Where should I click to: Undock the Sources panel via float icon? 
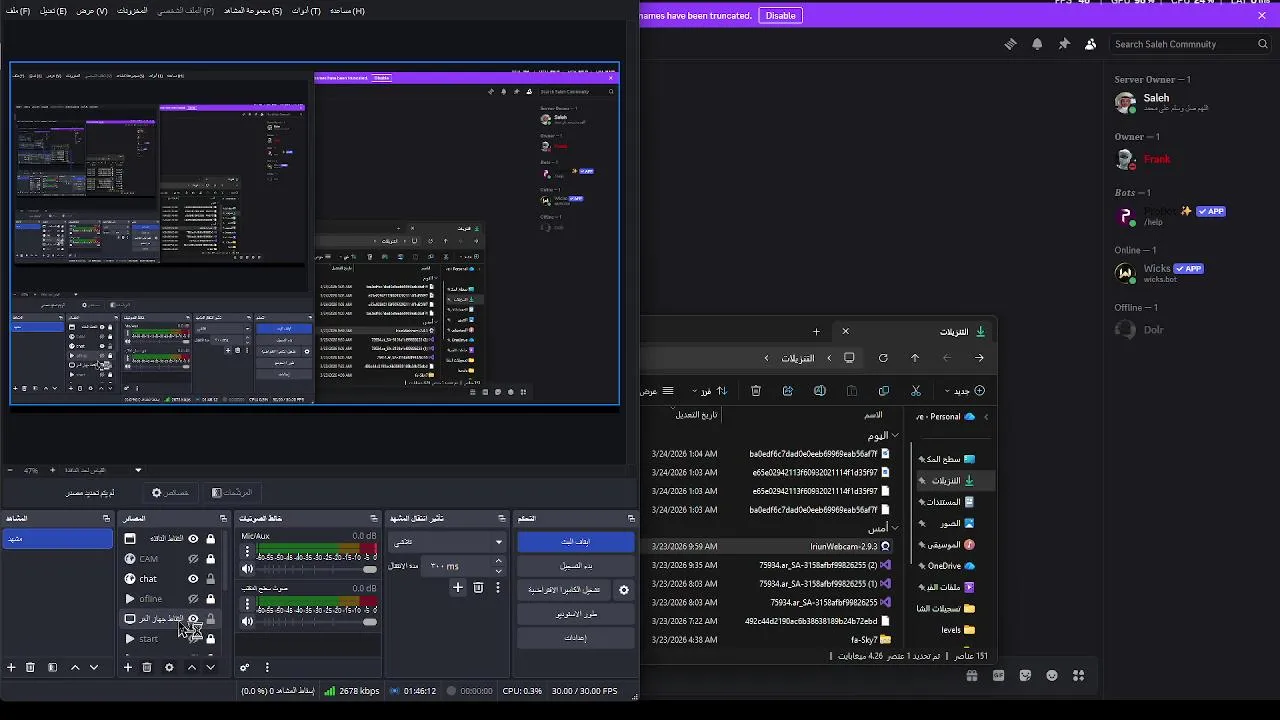click(223, 518)
